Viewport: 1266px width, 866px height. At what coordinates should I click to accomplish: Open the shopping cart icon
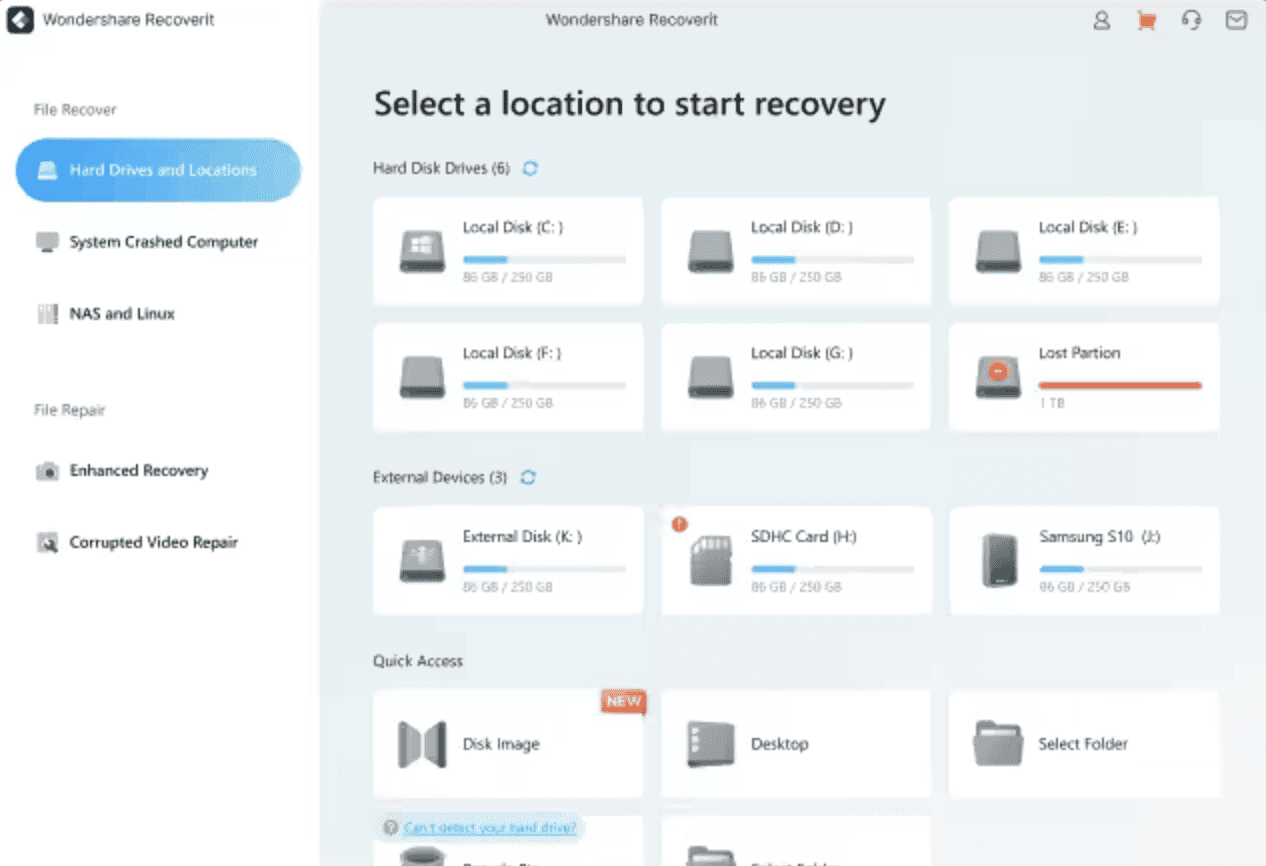1146,20
